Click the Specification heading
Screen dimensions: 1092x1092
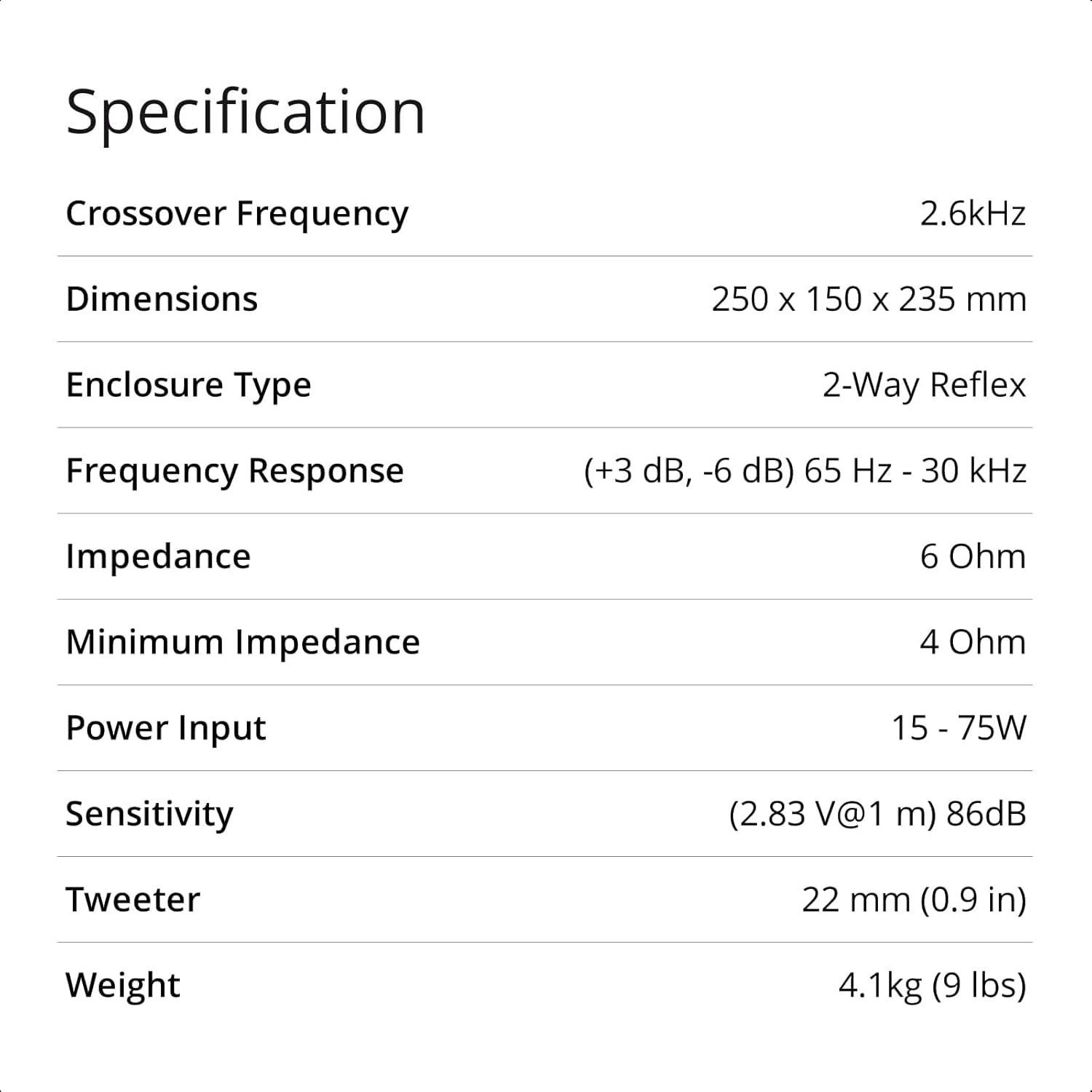click(x=245, y=112)
